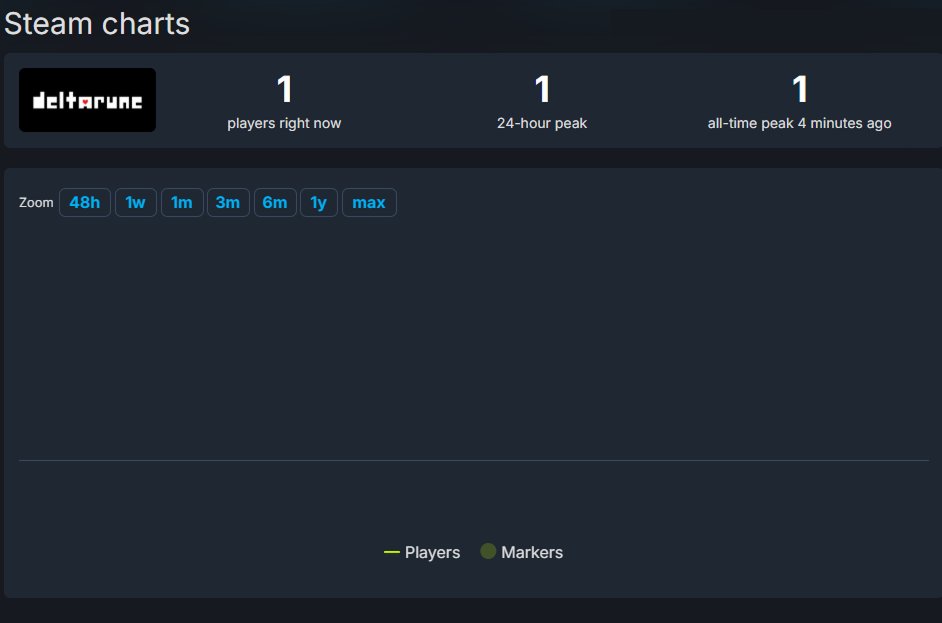The image size is (942, 623).
Task: Click the '24-hour peak' label
Action: pyautogui.click(x=542, y=123)
